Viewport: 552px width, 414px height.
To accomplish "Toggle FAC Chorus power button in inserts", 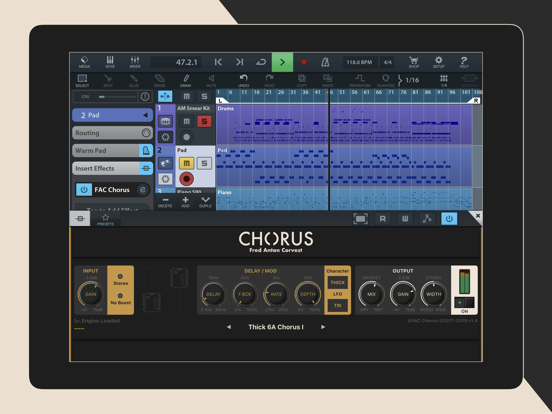I will pyautogui.click(x=84, y=190).
